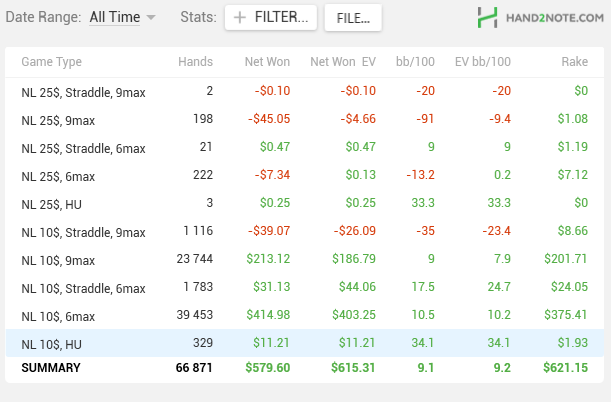611x402 pixels.
Task: Click the SUMMARY totals row
Action: (305, 368)
